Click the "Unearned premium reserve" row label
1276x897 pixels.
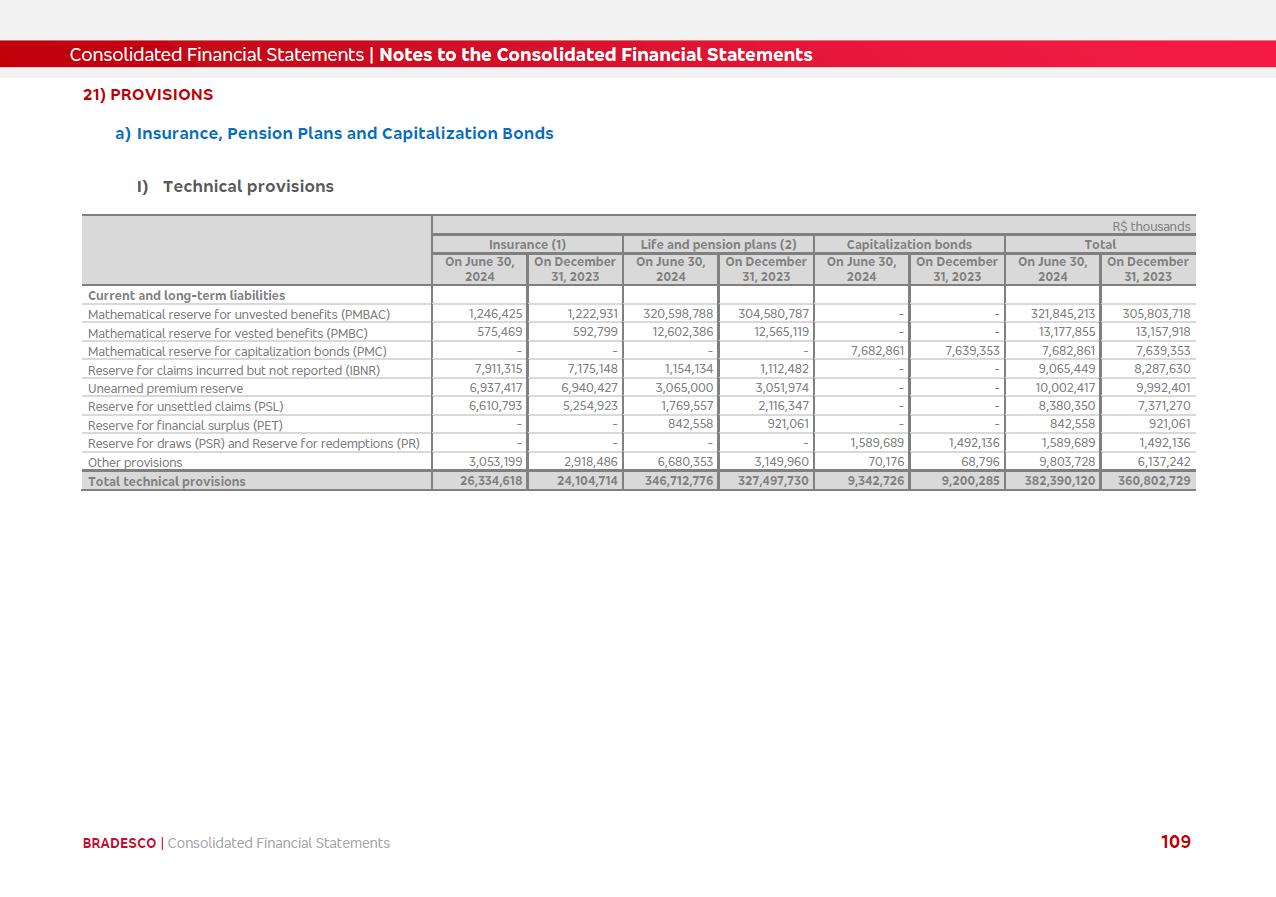165,388
